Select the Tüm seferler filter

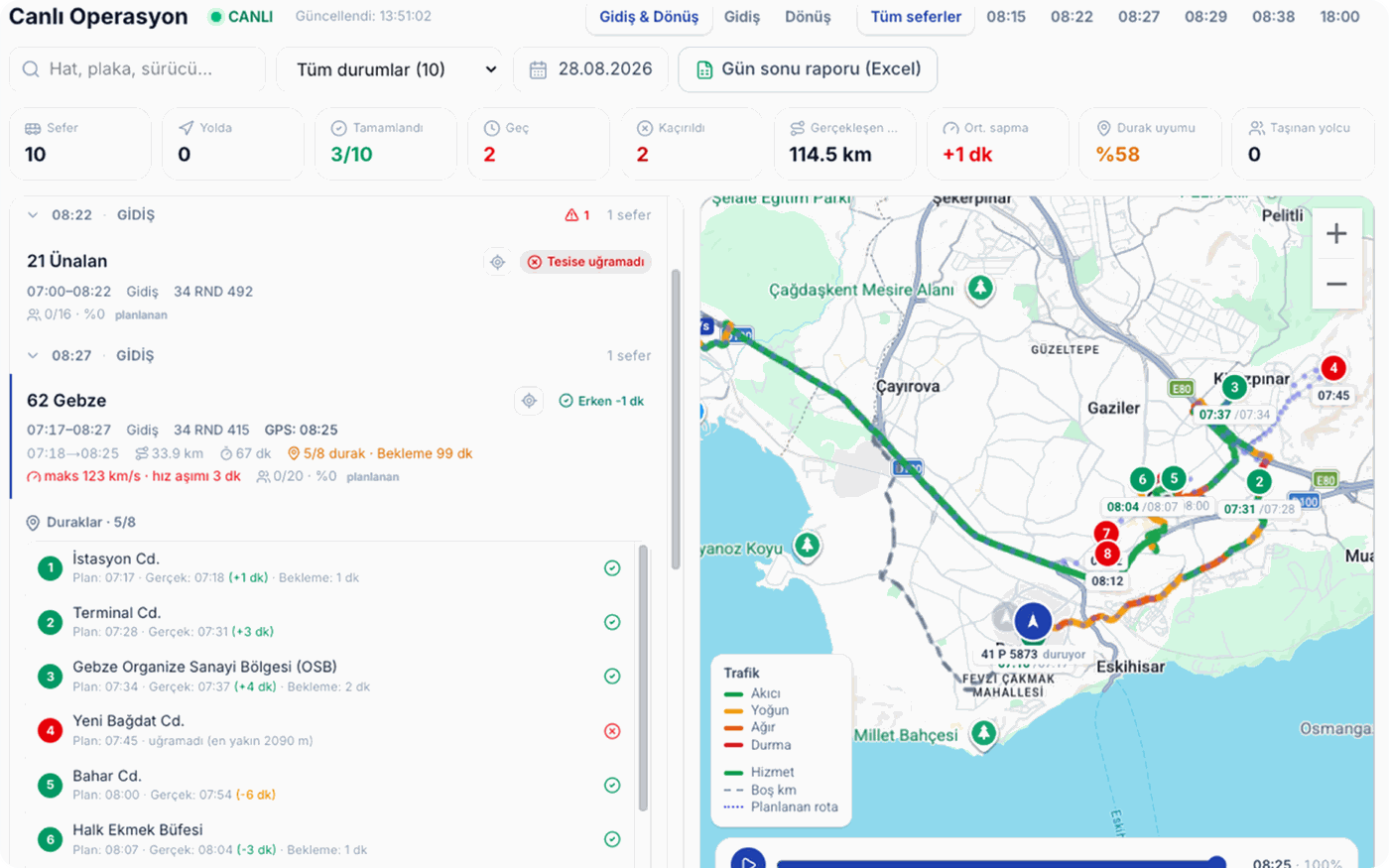tap(916, 17)
